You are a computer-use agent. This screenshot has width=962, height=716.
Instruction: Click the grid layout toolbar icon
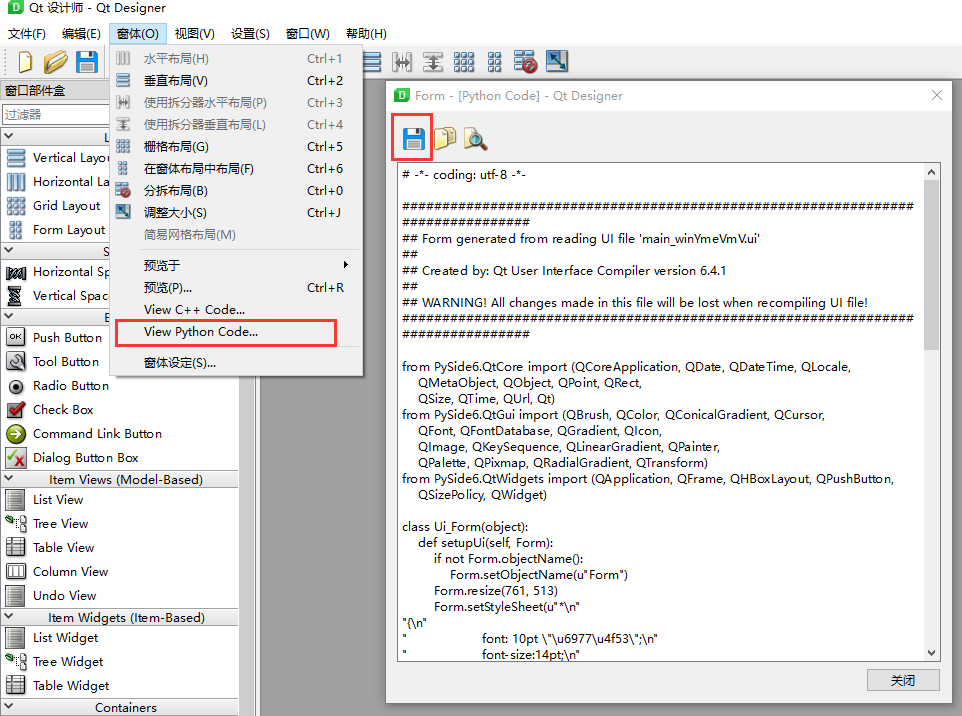pos(464,62)
